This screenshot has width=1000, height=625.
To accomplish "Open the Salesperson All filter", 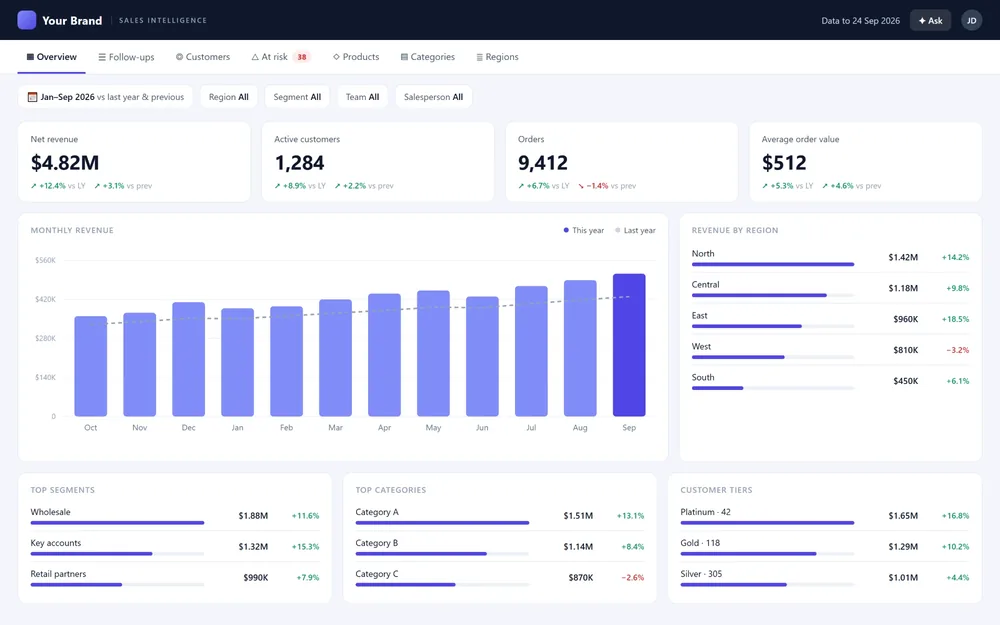I will (433, 97).
